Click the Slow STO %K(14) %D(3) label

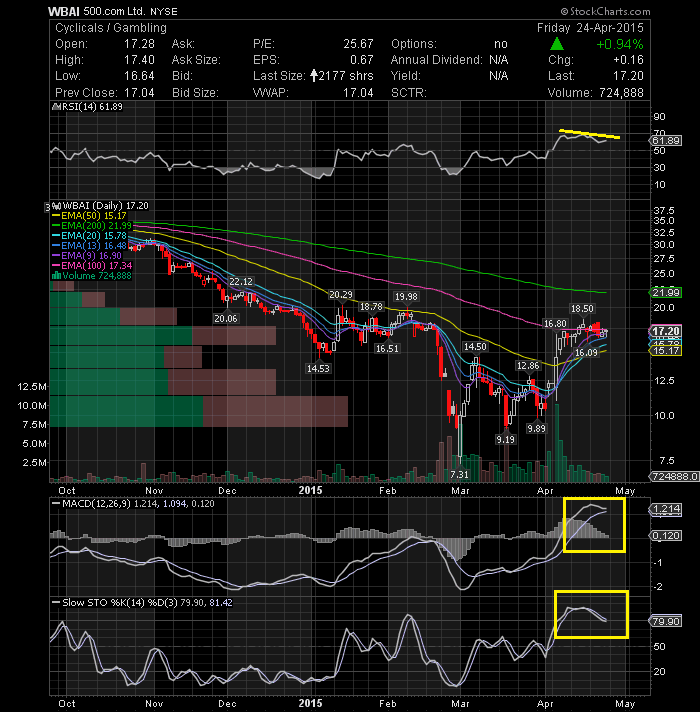(119, 603)
